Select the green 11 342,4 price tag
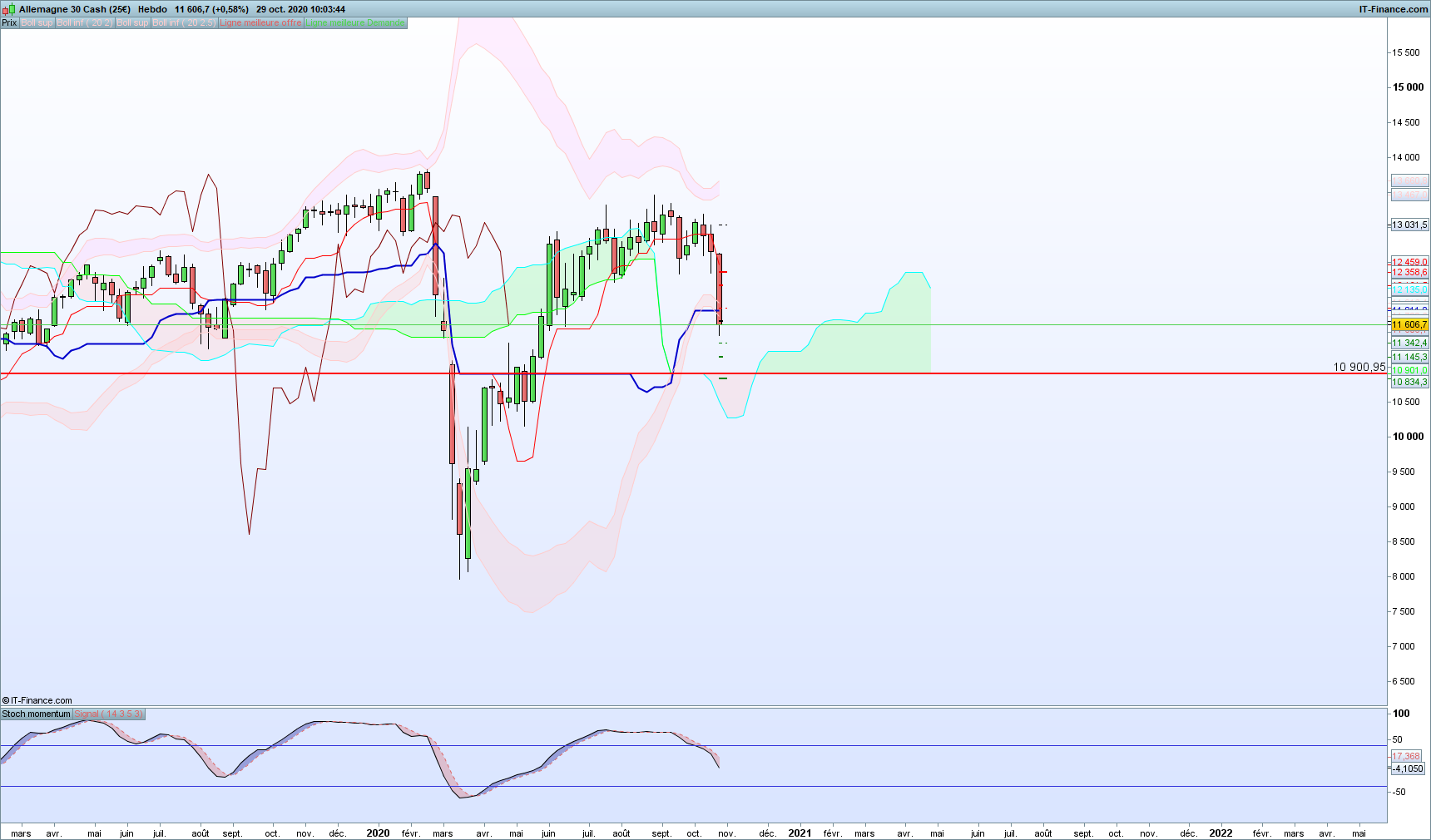Screen dimensions: 1431x840 (1409, 343)
